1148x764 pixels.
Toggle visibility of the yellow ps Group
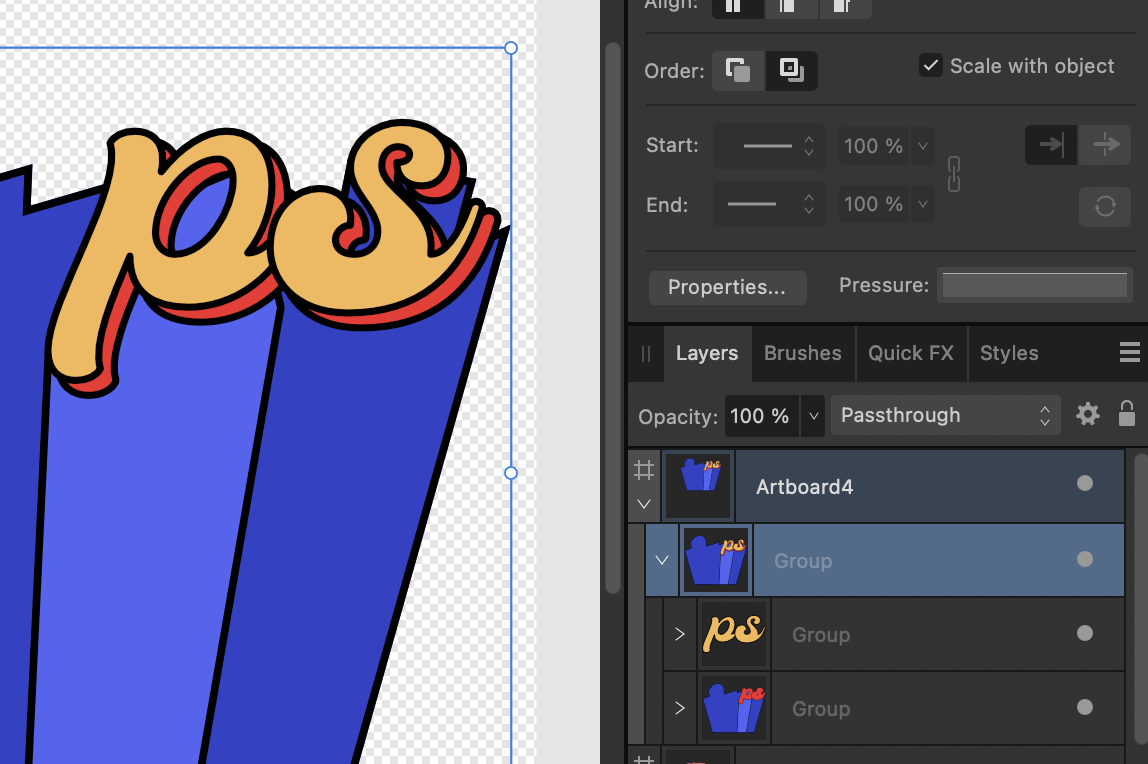click(x=1085, y=633)
